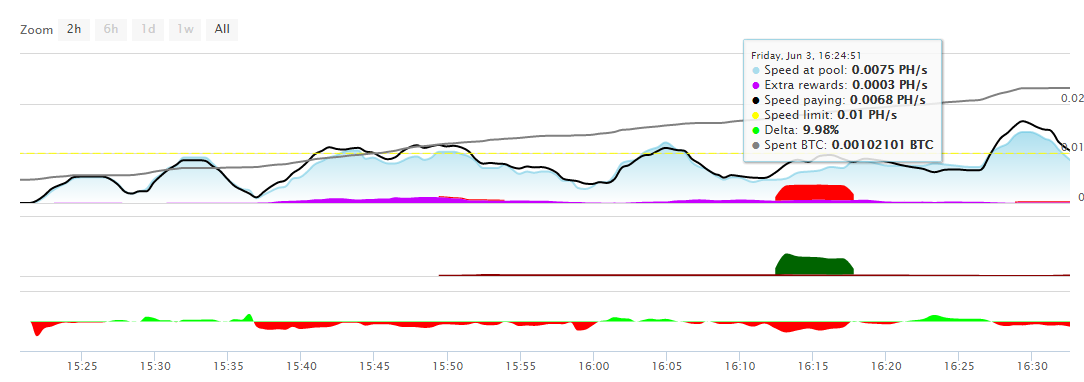Select the 1w zoom range
Viewport: 1084px width, 382px height.
pos(185,29)
